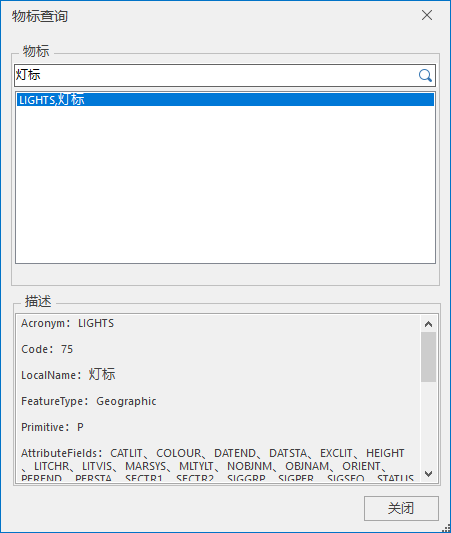Select the LIGHTS,灯标 list entry
Viewport: 451px width, 533px height.
tap(225, 100)
